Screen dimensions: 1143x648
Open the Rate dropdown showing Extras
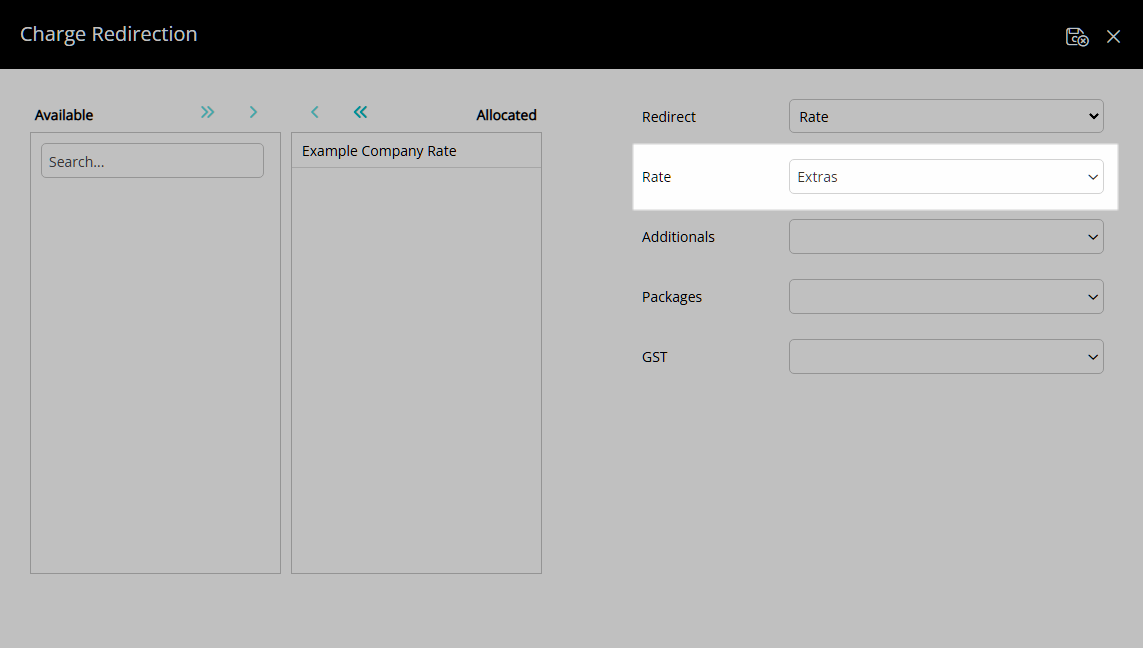tap(946, 177)
